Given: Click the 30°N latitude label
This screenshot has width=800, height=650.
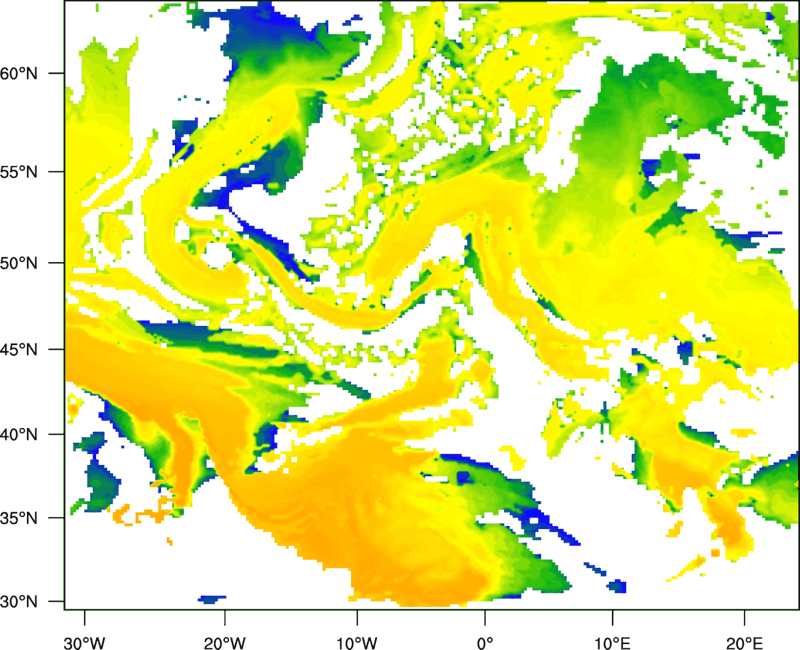Looking at the screenshot, I should [x=19, y=602].
